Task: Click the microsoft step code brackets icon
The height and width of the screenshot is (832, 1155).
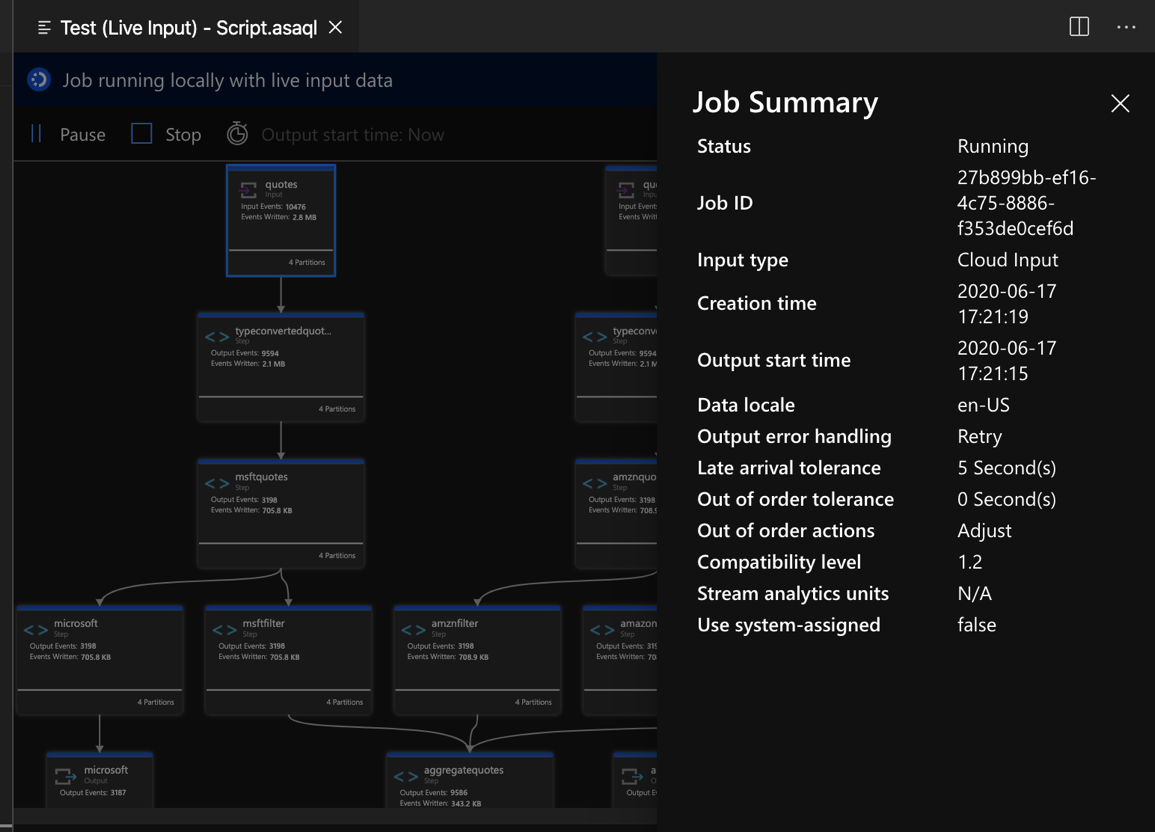Action: (35, 630)
